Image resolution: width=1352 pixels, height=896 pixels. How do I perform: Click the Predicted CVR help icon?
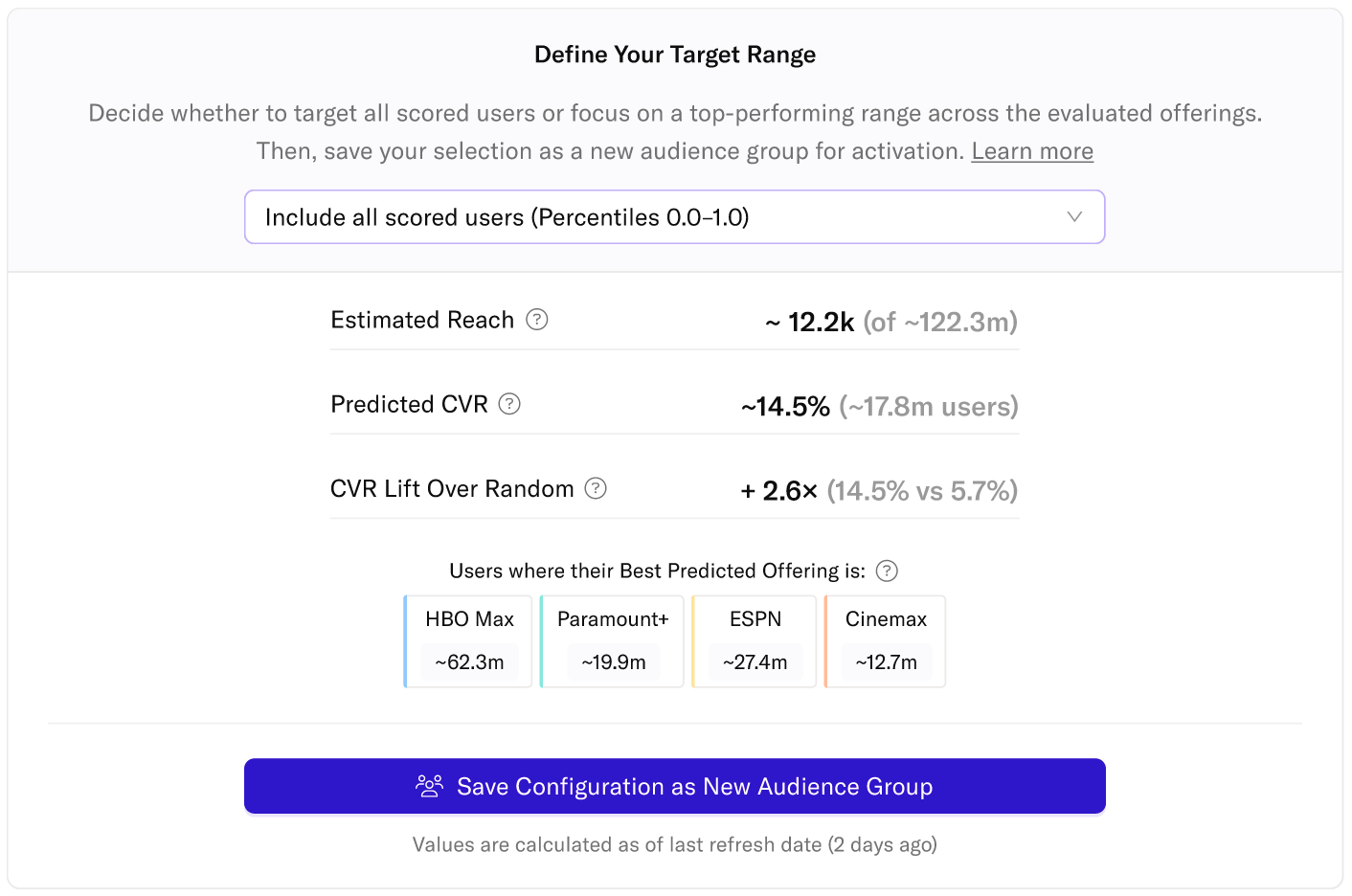[x=509, y=404]
